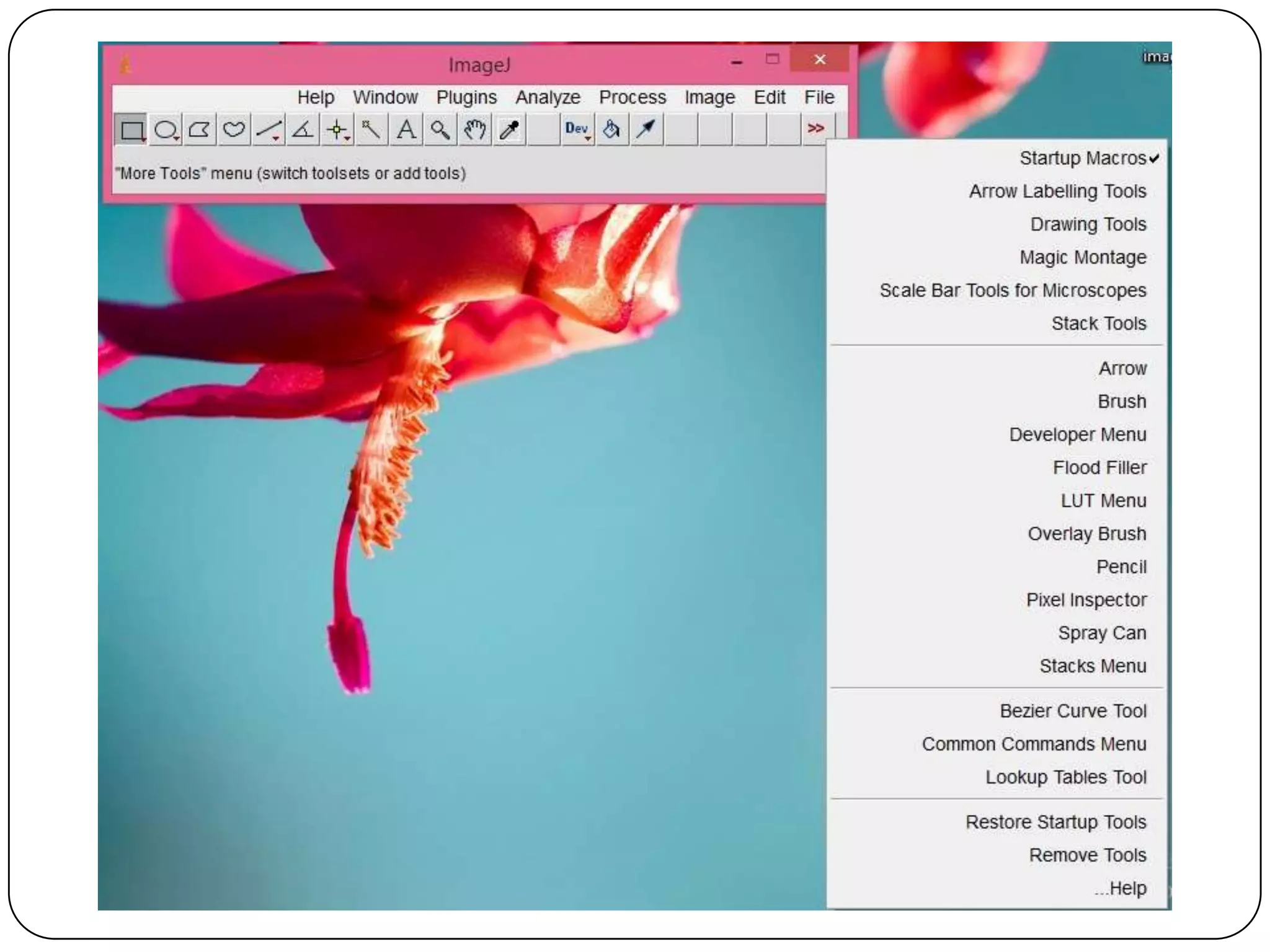Screen dimensions: 1270x952
Task: Select the Magnifying glass tool
Action: point(440,130)
